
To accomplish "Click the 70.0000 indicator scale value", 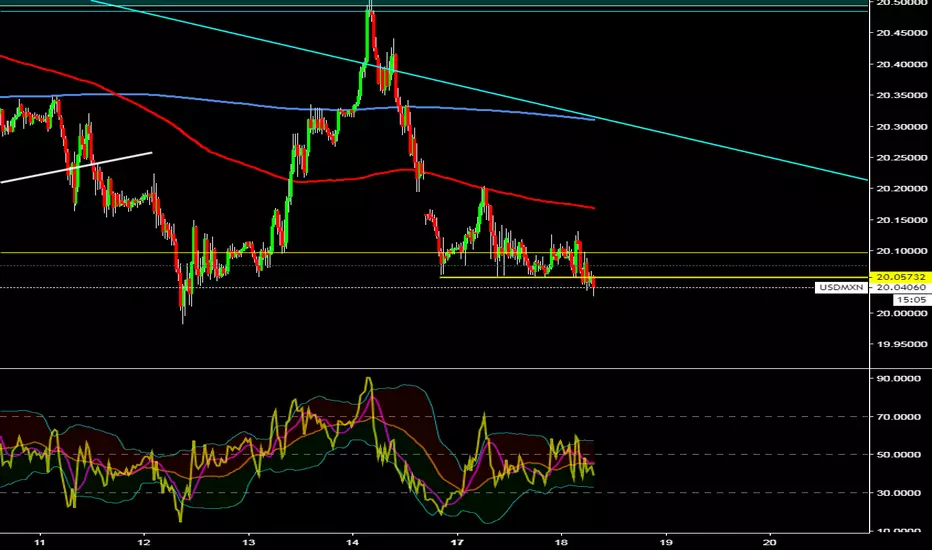I will [x=899, y=417].
